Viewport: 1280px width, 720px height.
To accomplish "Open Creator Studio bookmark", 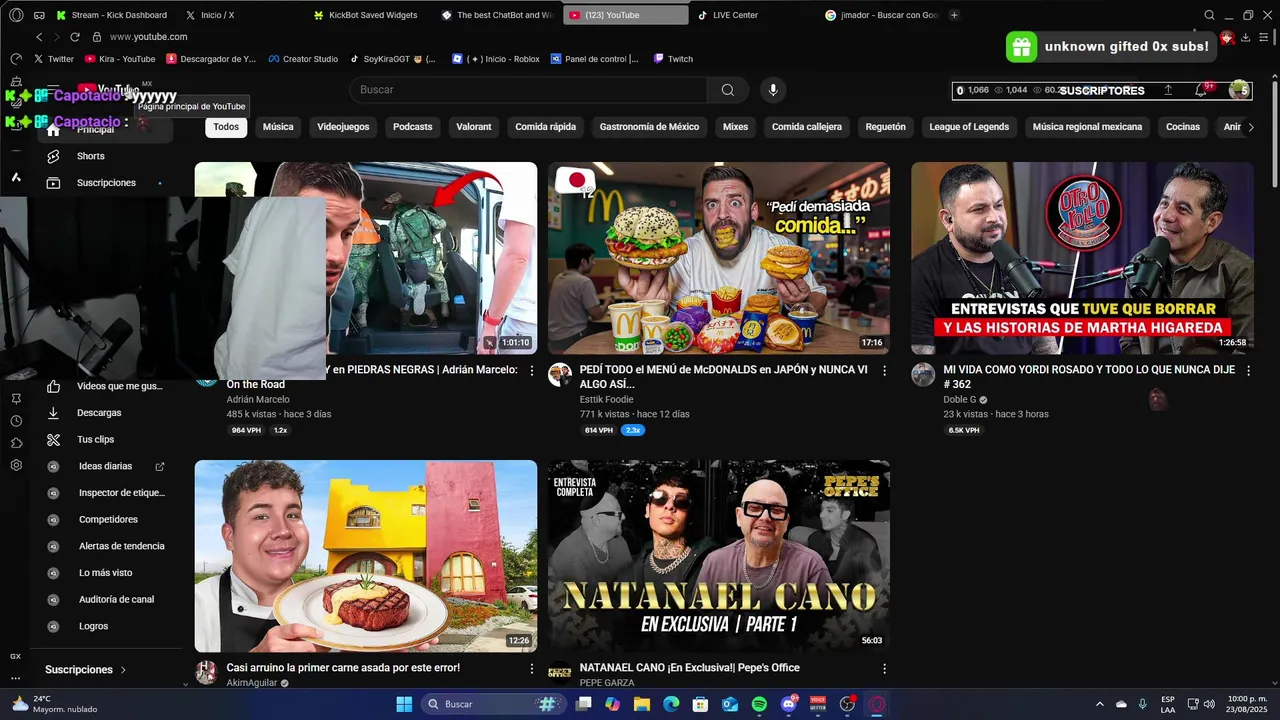I will coord(303,59).
